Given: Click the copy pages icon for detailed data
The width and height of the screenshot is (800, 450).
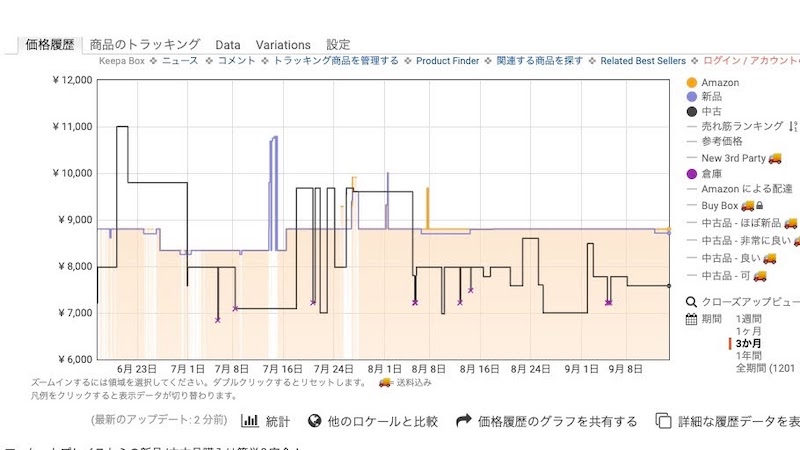Looking at the screenshot, I should (x=663, y=420).
